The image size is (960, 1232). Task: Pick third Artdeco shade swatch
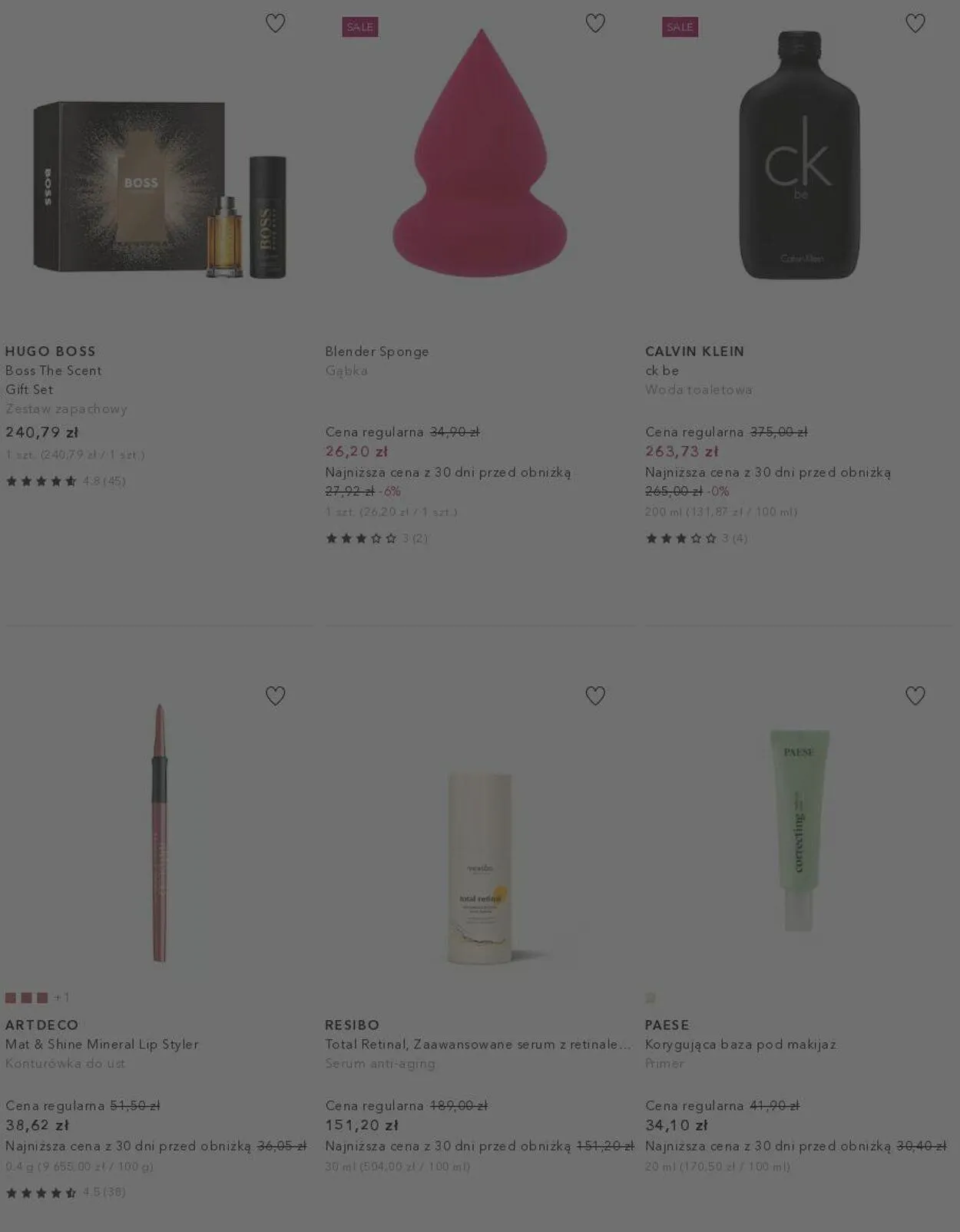pos(42,998)
